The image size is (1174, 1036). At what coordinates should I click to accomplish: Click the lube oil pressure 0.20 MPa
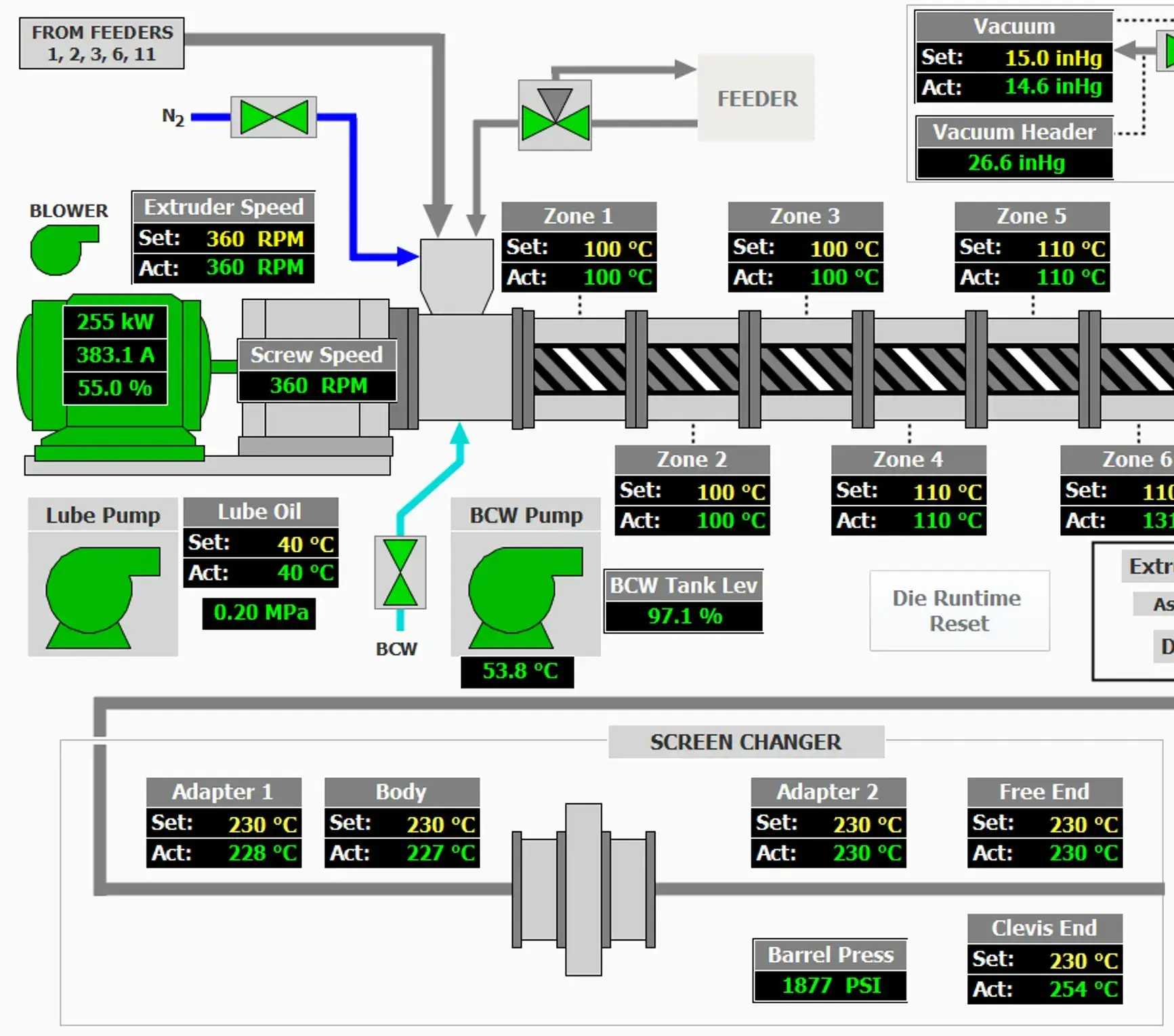coord(259,613)
